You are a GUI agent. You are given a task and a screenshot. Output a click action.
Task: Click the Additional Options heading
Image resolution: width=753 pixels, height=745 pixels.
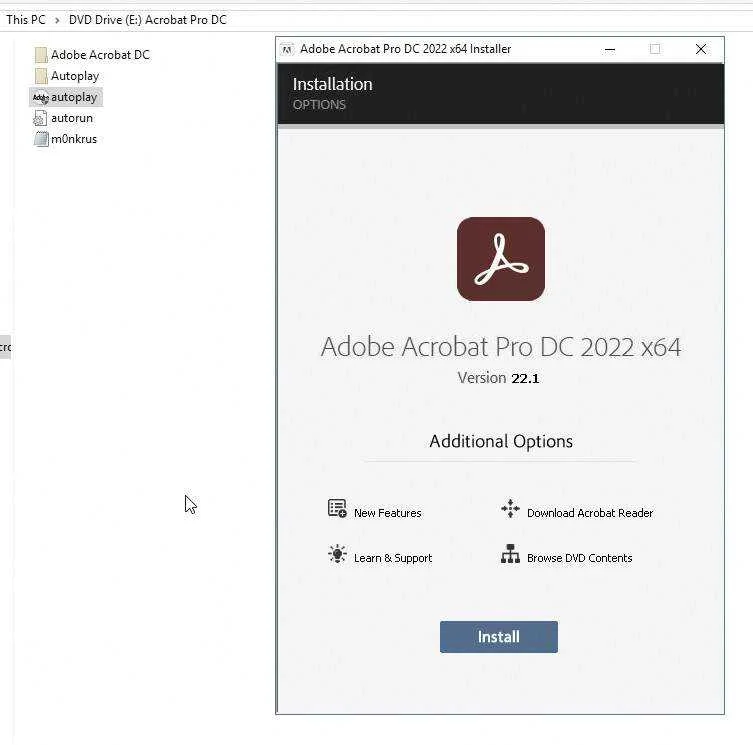pos(501,441)
